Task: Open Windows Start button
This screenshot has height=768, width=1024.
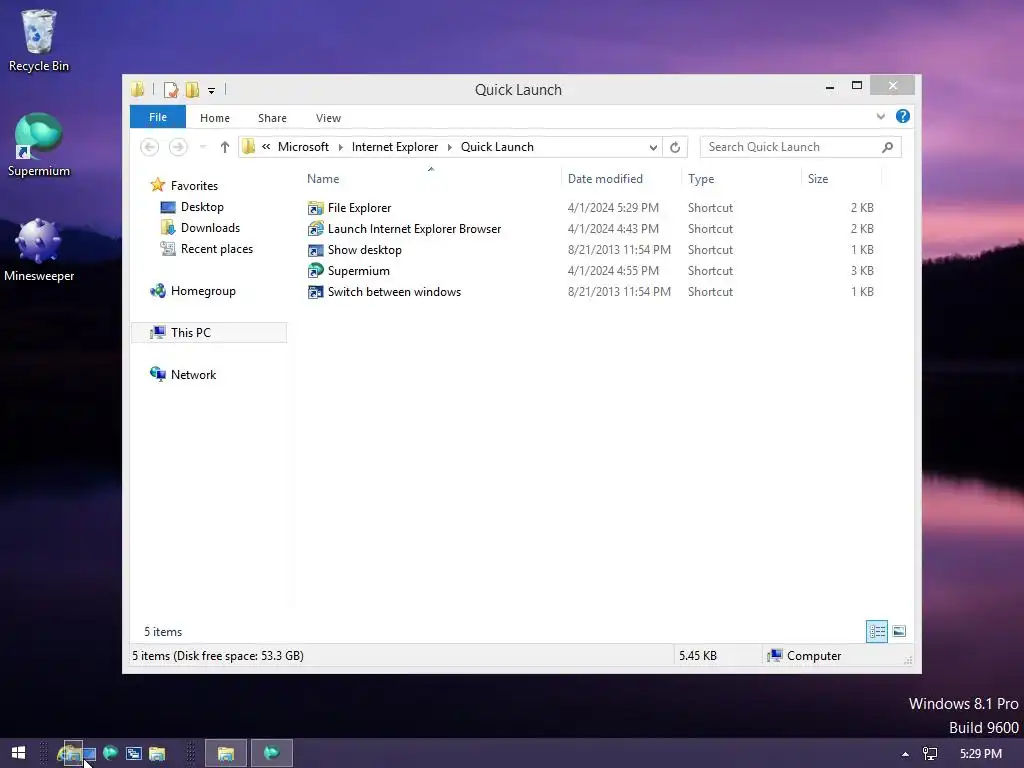Action: 18,753
